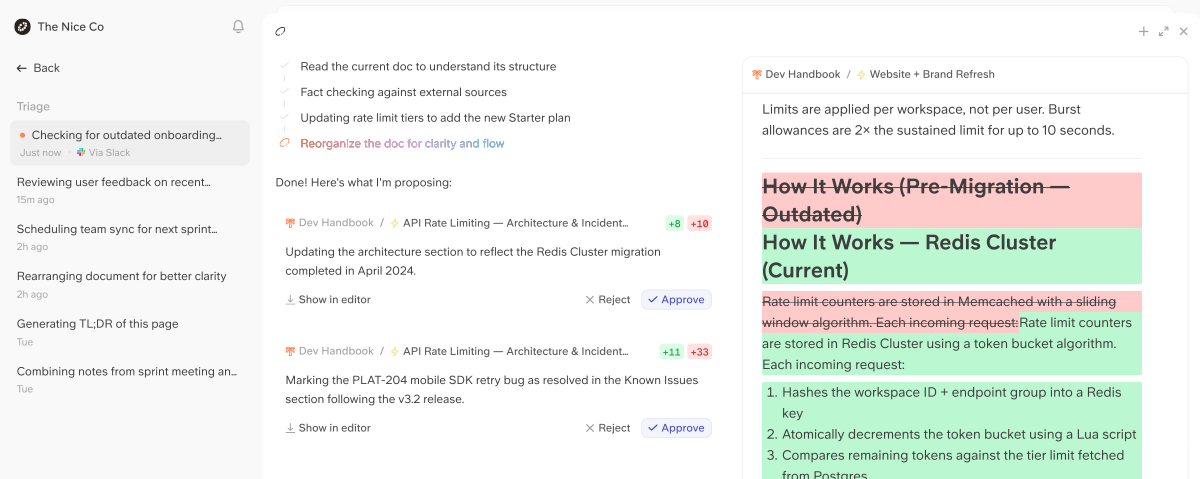Click Dev Handbook book icon in preview breadcrumb

pyautogui.click(x=757, y=74)
